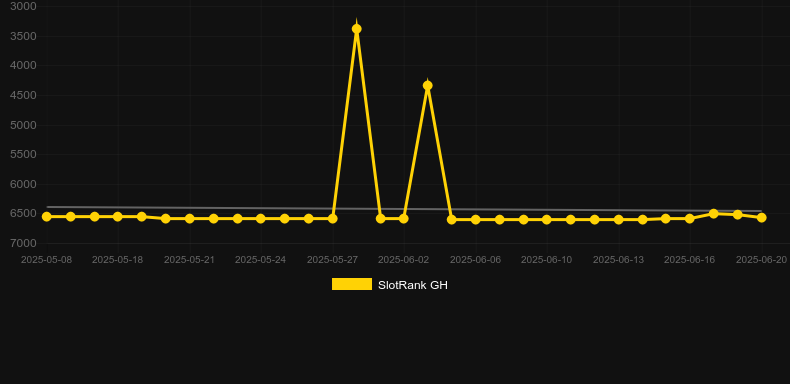Click the data point above 2025-06-02
790x384 pixels.
point(404,219)
